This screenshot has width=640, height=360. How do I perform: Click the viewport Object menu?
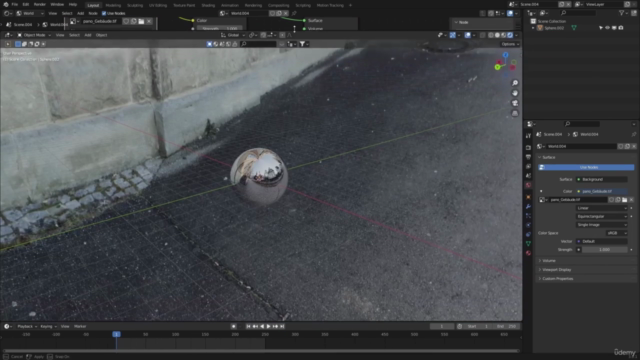pos(101,35)
